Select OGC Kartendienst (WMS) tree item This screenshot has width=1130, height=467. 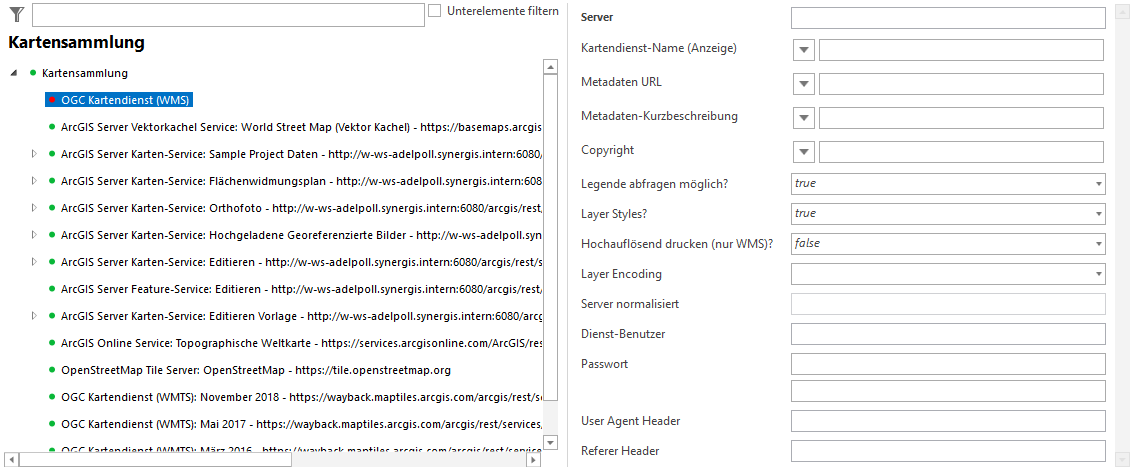(125, 100)
